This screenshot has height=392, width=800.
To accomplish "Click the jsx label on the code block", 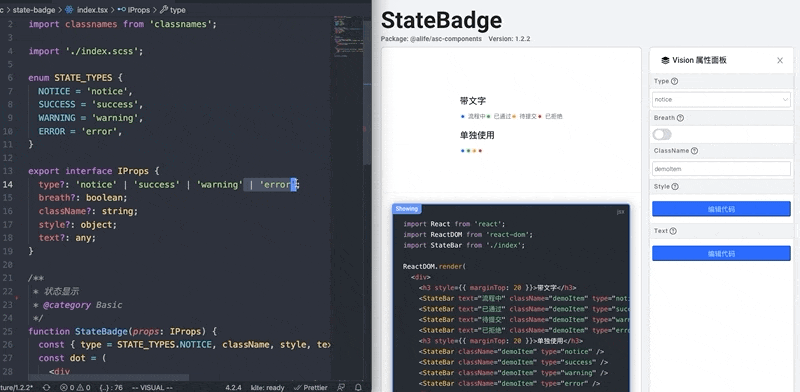I will (620, 211).
